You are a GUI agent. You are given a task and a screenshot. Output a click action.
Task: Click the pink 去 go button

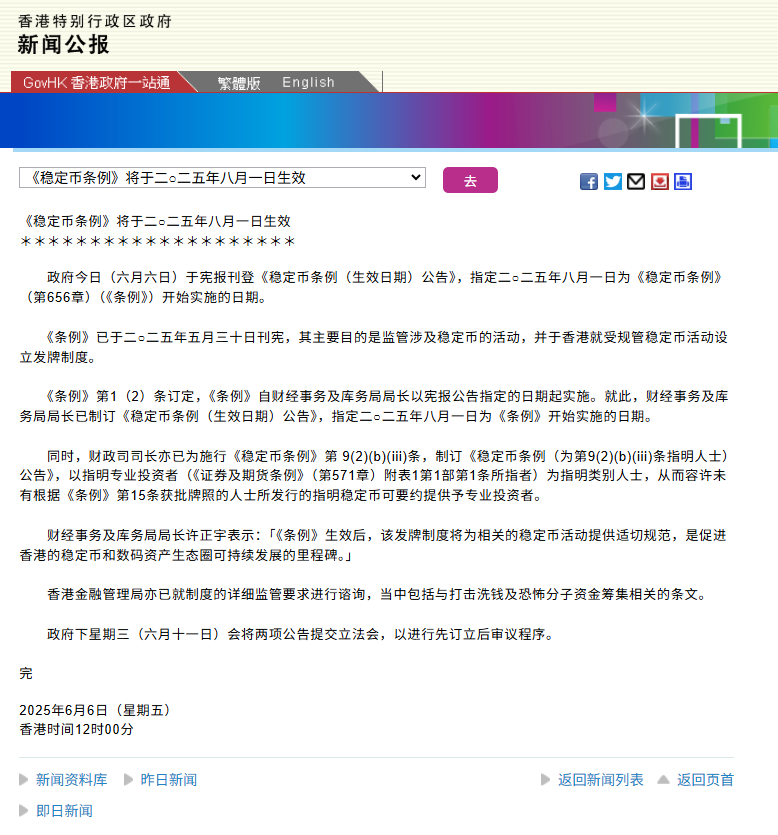pyautogui.click(x=470, y=180)
